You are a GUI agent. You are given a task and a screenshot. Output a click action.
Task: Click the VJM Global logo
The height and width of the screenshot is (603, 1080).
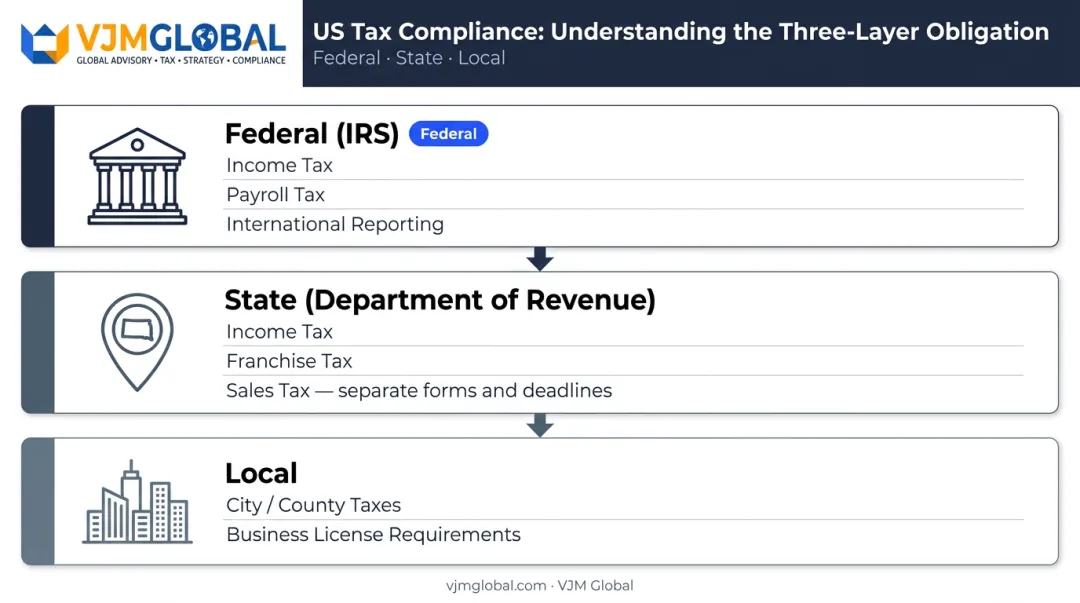pos(153,43)
